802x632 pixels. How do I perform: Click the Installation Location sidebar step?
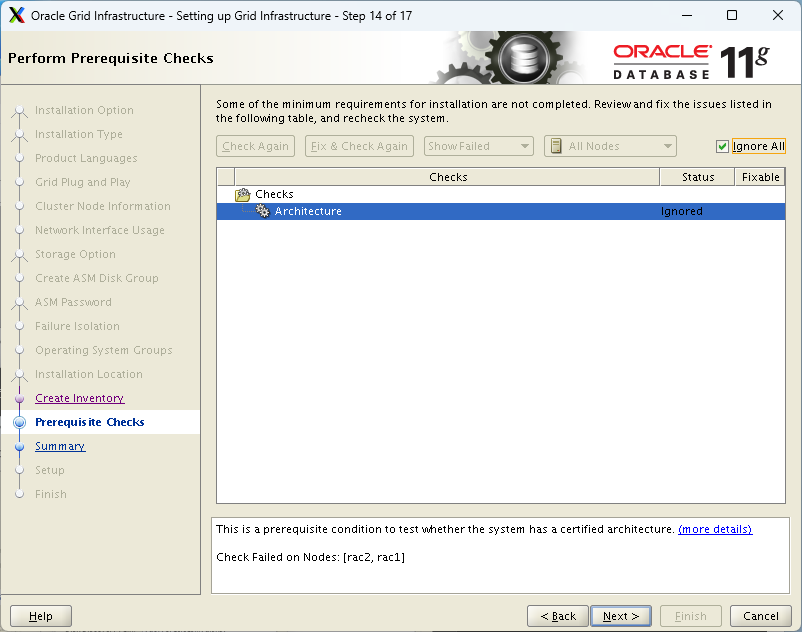pos(88,374)
